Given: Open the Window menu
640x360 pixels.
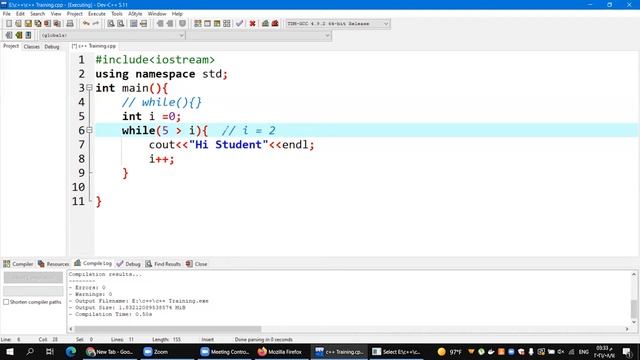Looking at the screenshot, I should (157, 13).
